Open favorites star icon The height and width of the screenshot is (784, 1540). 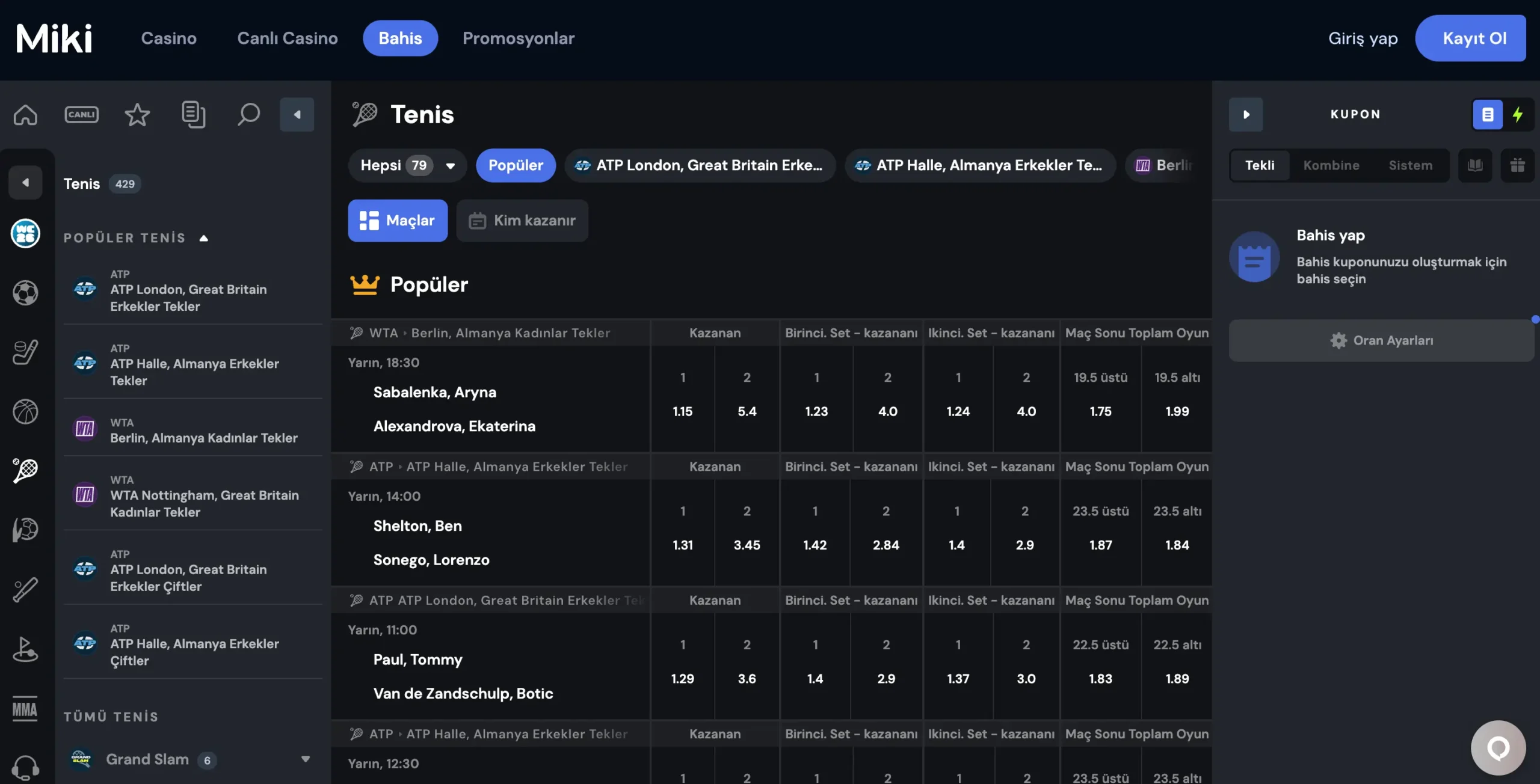click(x=137, y=114)
